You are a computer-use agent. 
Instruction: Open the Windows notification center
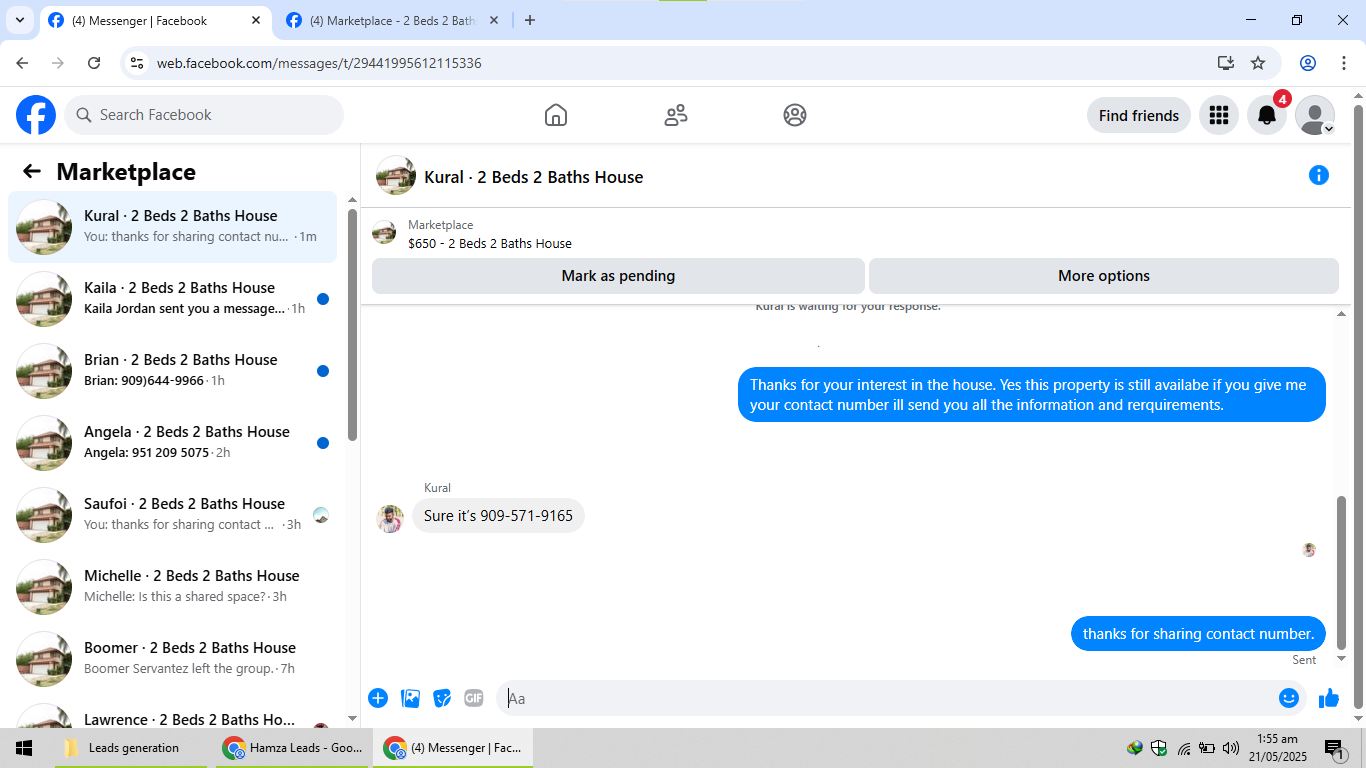[1334, 748]
